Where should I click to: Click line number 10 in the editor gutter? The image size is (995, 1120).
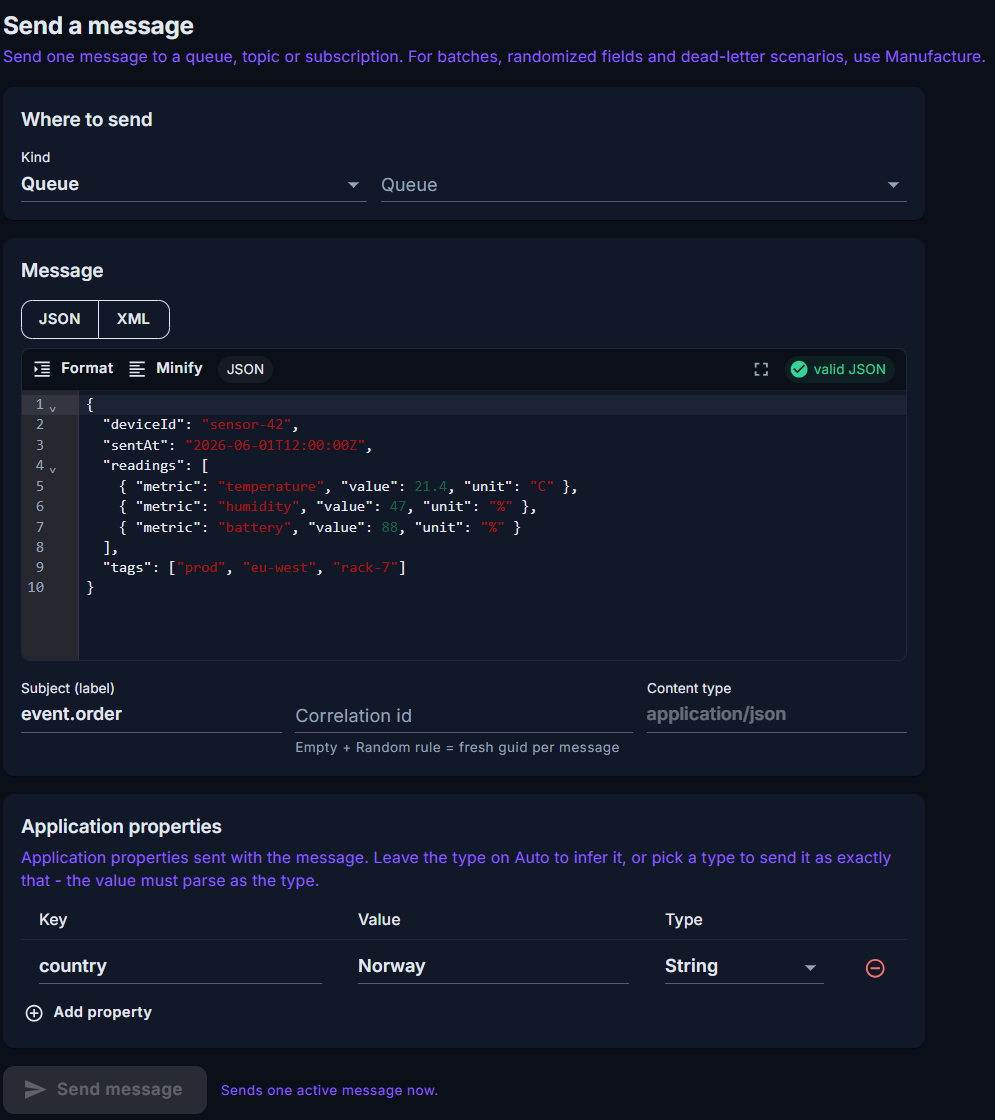[x=36, y=587]
